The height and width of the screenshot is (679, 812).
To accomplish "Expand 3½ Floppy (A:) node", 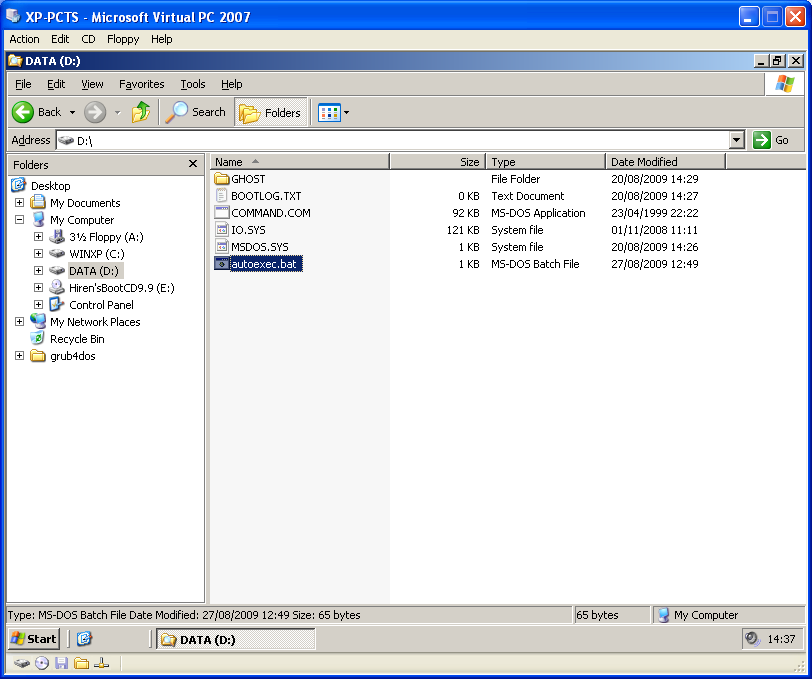I will (x=38, y=237).
